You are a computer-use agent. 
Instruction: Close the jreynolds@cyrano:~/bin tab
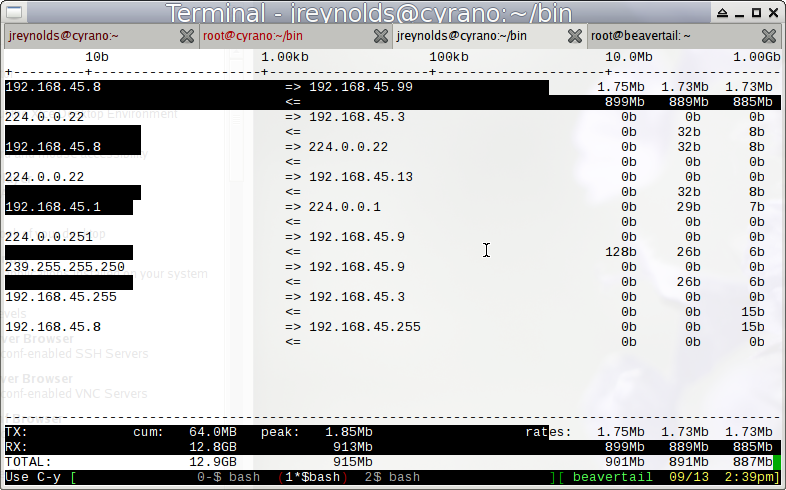coord(573,35)
